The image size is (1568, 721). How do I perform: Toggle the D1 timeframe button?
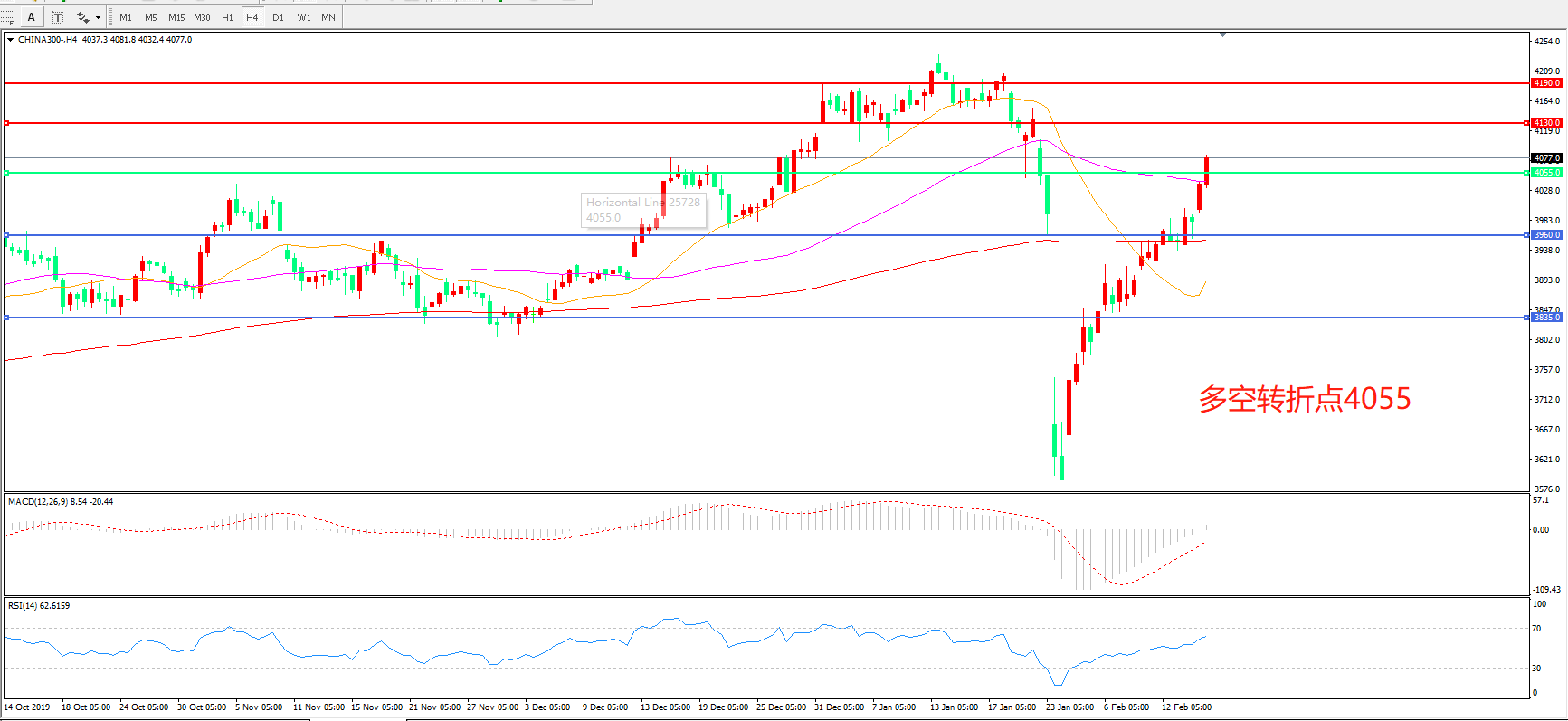coord(278,17)
